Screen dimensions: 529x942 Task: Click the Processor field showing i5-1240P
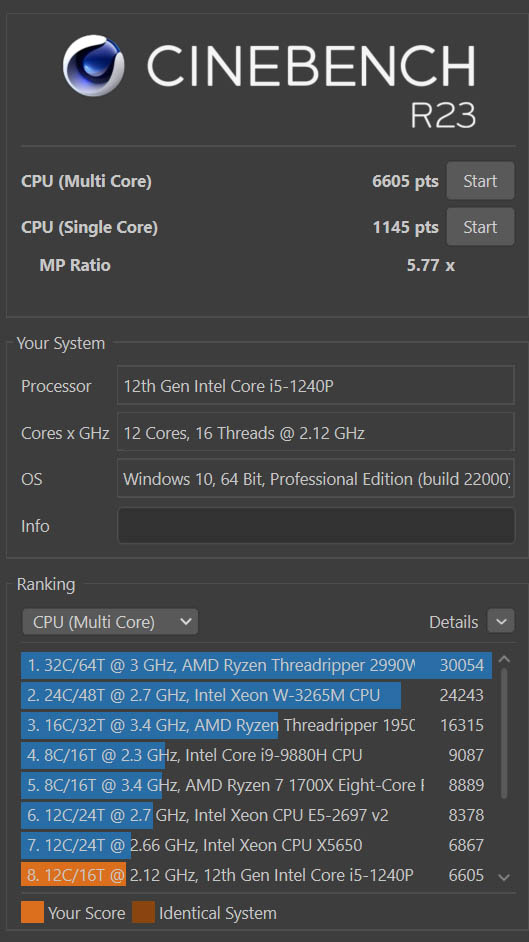tap(316, 386)
